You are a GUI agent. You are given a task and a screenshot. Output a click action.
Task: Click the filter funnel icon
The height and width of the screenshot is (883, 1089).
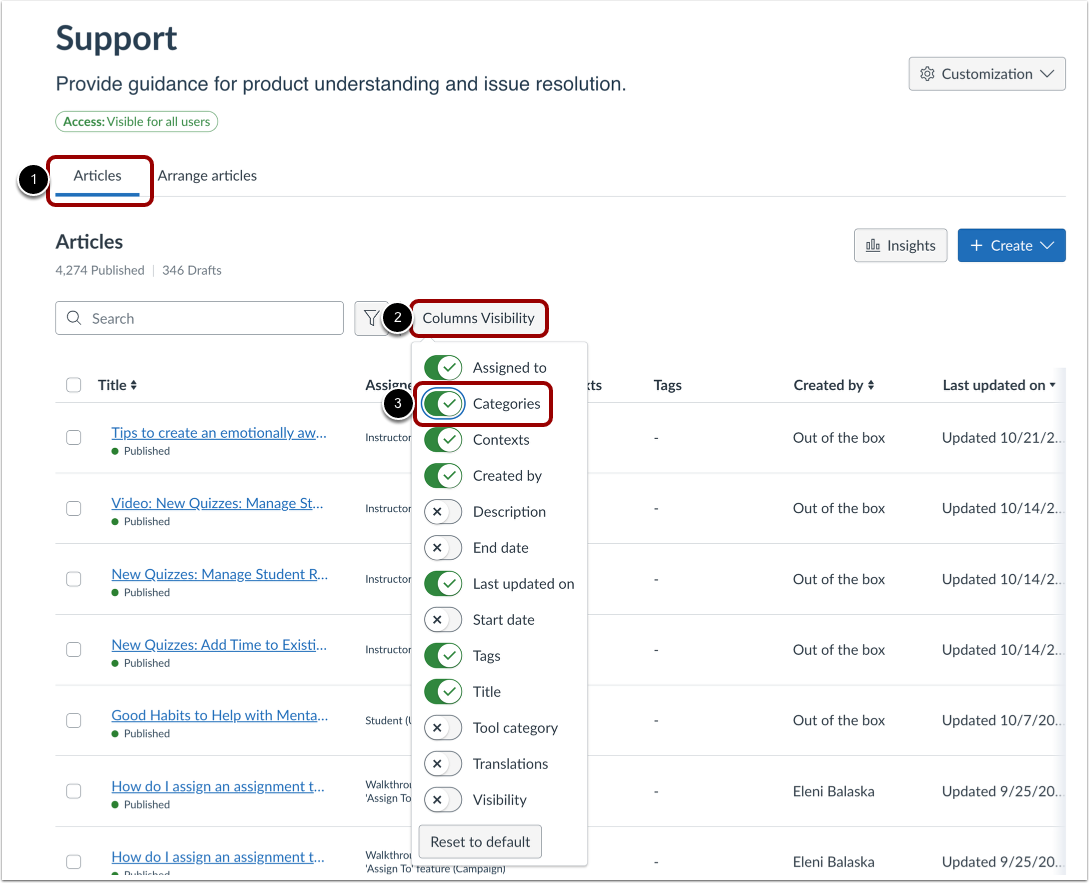pos(371,317)
